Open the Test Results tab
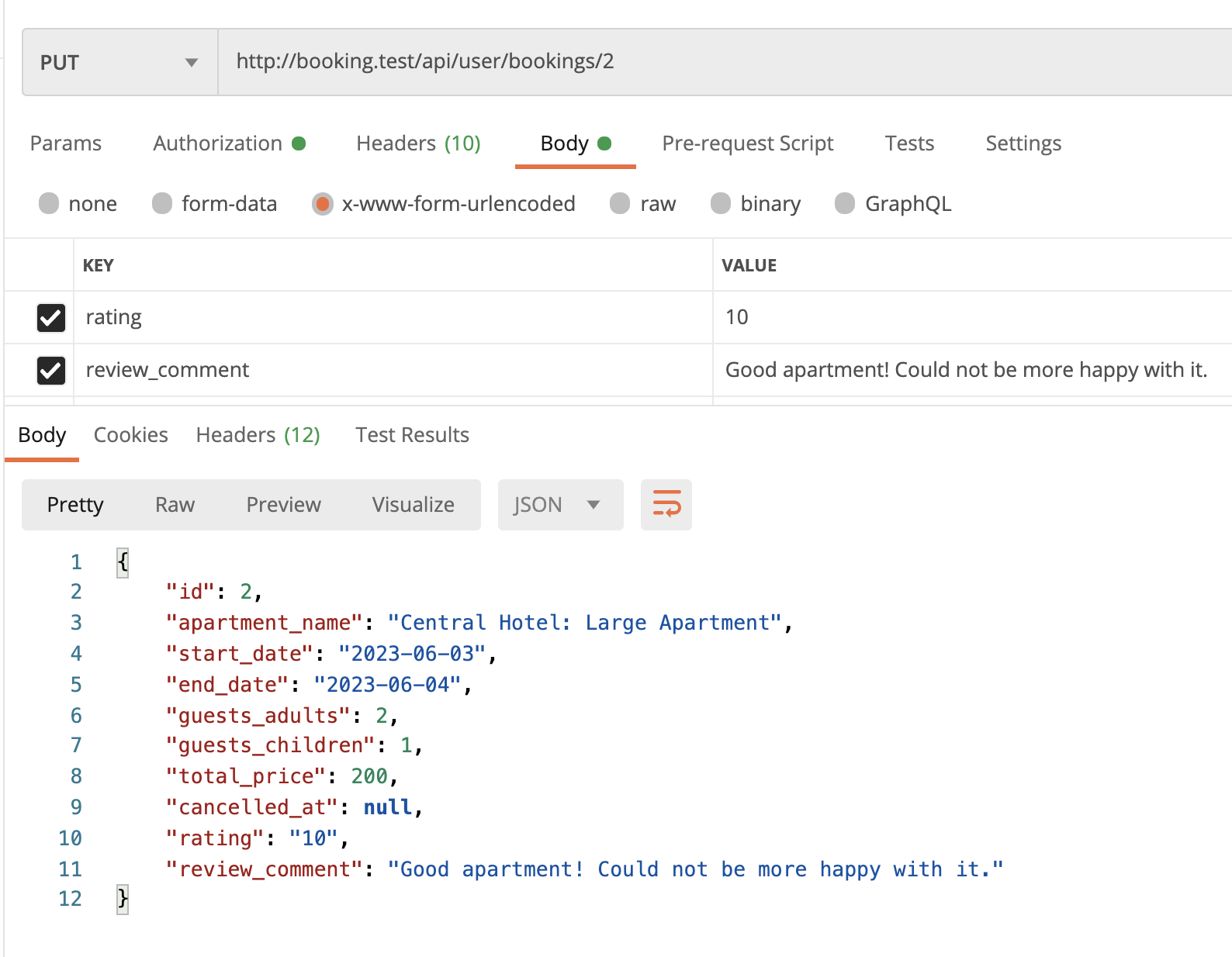1232x957 pixels. [413, 435]
